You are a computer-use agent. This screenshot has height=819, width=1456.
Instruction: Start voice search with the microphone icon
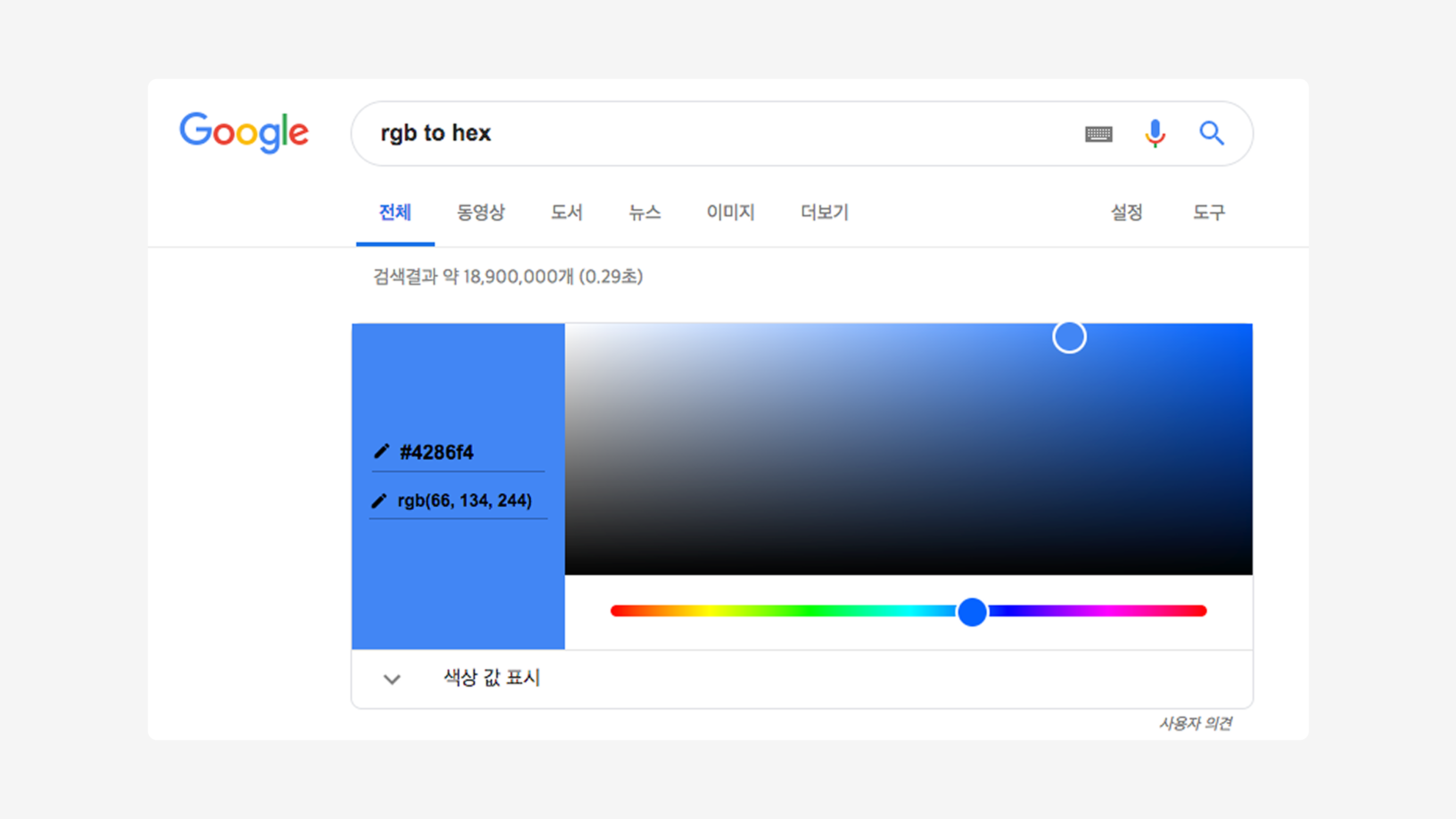1155,133
